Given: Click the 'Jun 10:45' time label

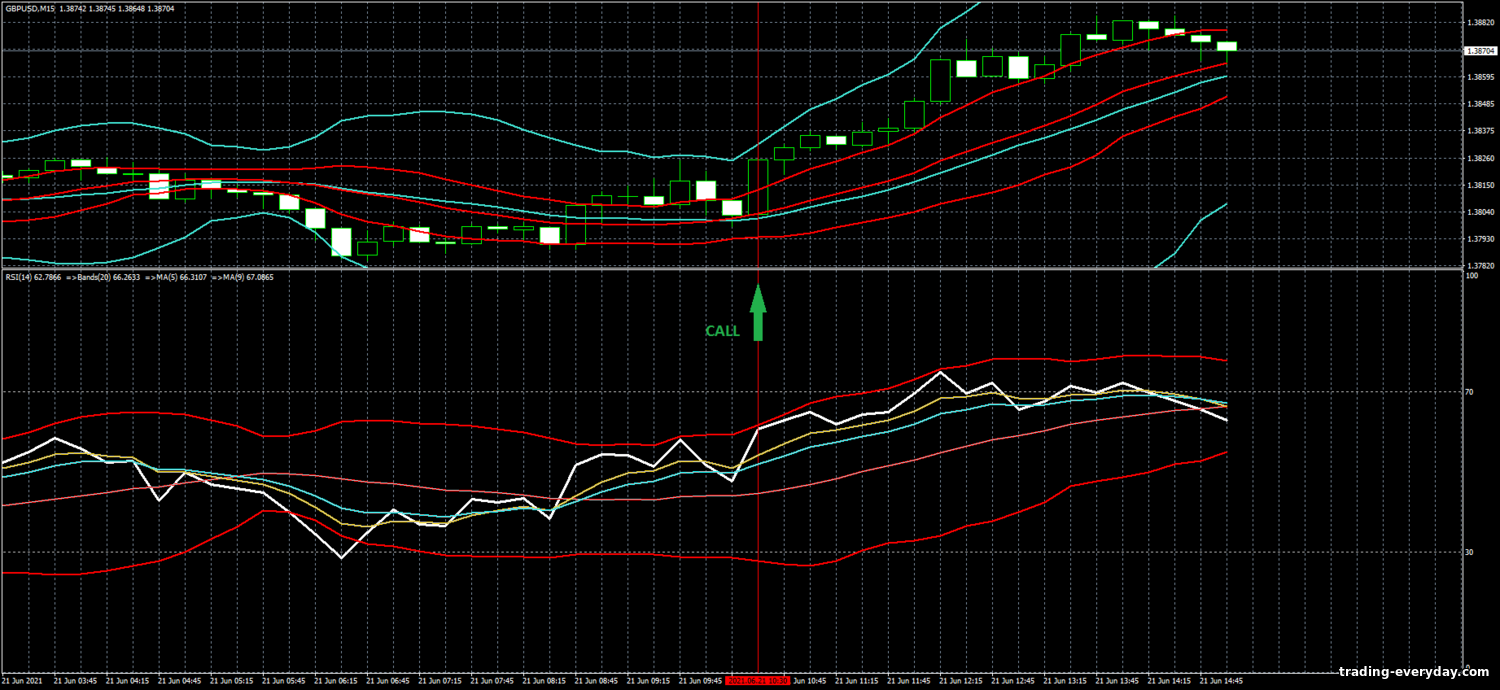Looking at the screenshot, I should tap(809, 681).
